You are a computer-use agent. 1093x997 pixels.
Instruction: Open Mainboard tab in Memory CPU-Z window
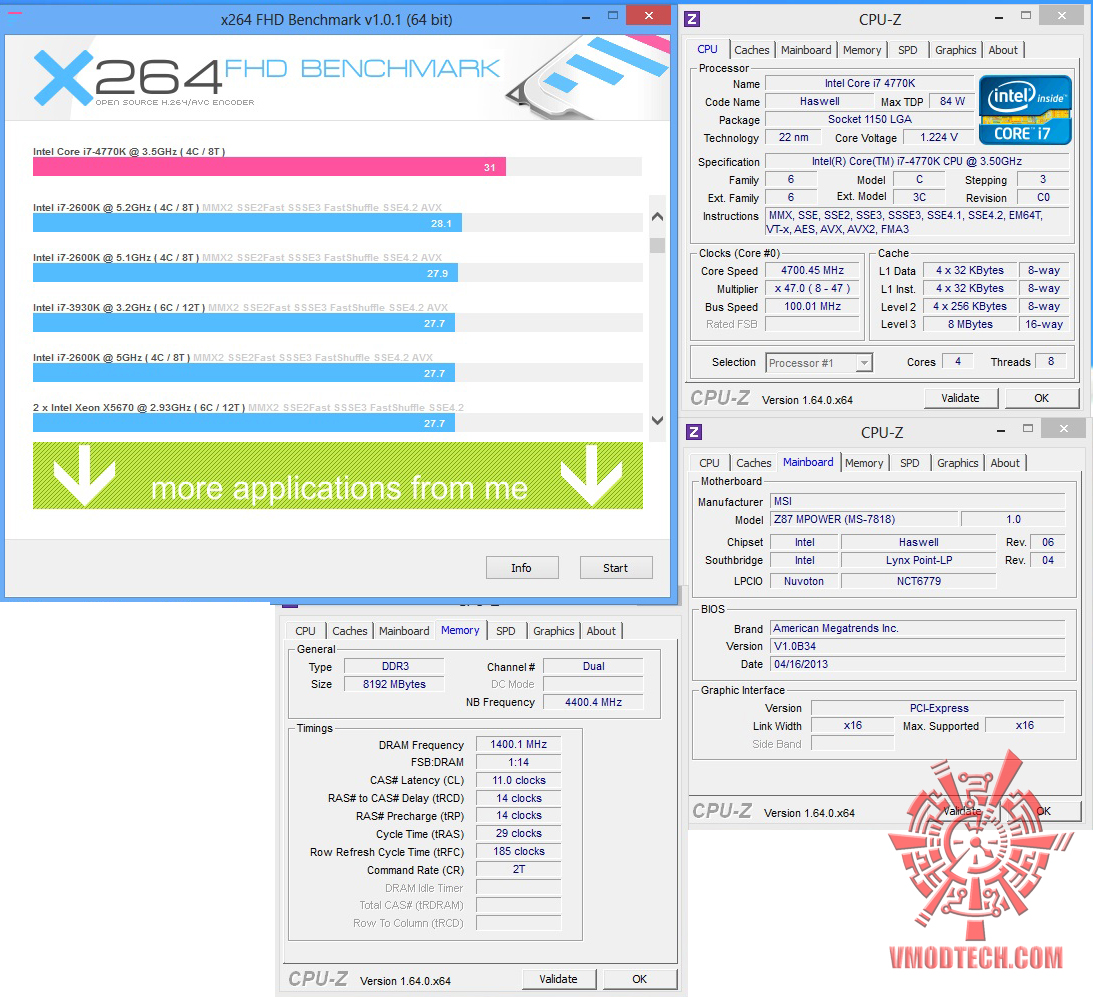coord(404,631)
